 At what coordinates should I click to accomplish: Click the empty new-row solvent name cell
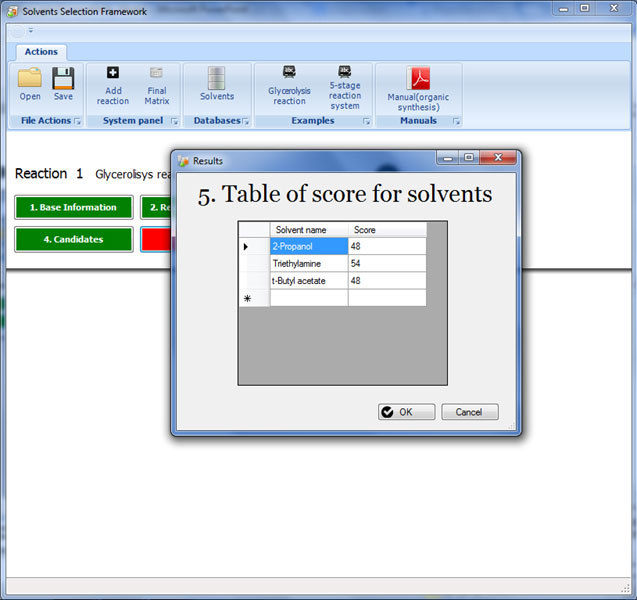pyautogui.click(x=309, y=298)
